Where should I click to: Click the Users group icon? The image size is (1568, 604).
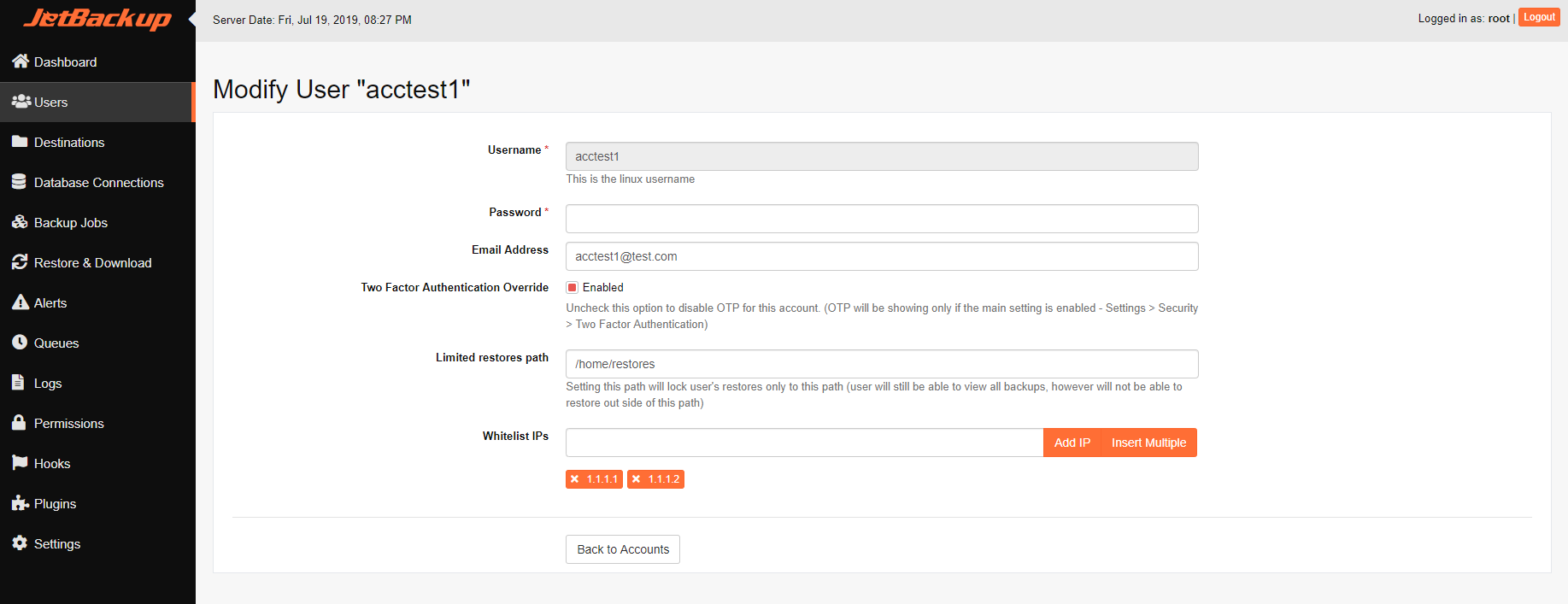click(x=21, y=102)
